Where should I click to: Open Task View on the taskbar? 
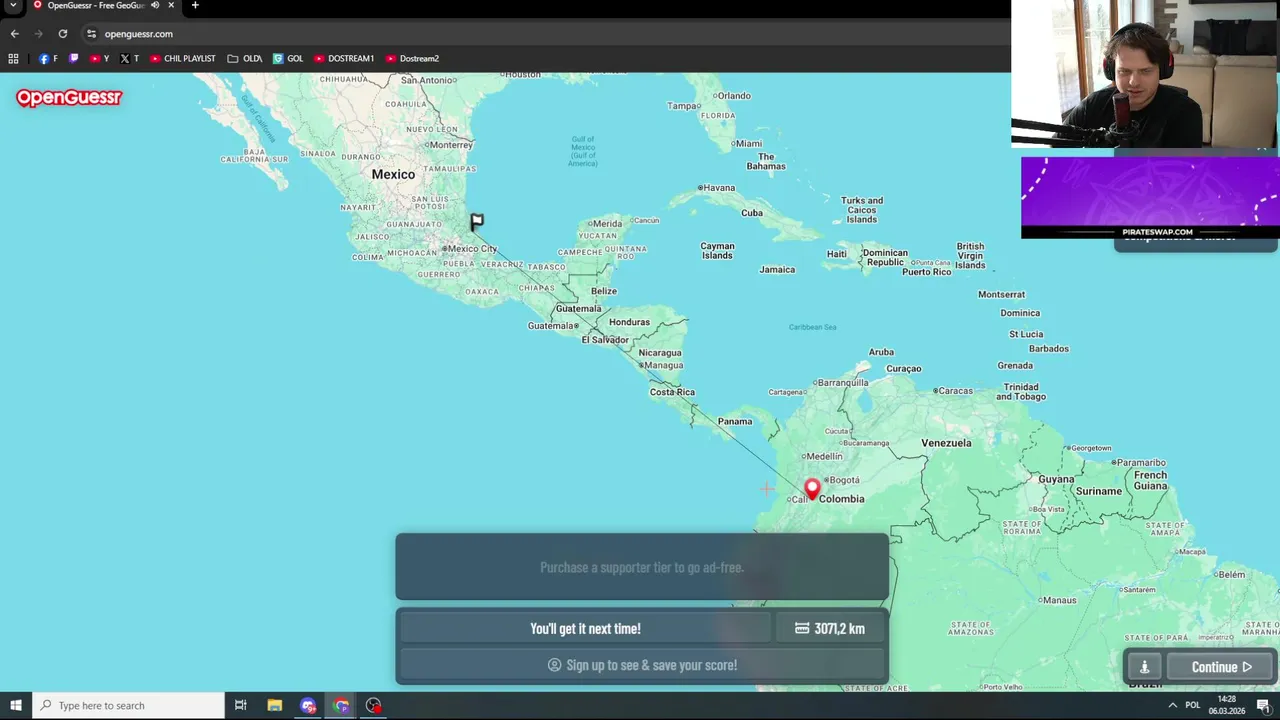coord(240,705)
